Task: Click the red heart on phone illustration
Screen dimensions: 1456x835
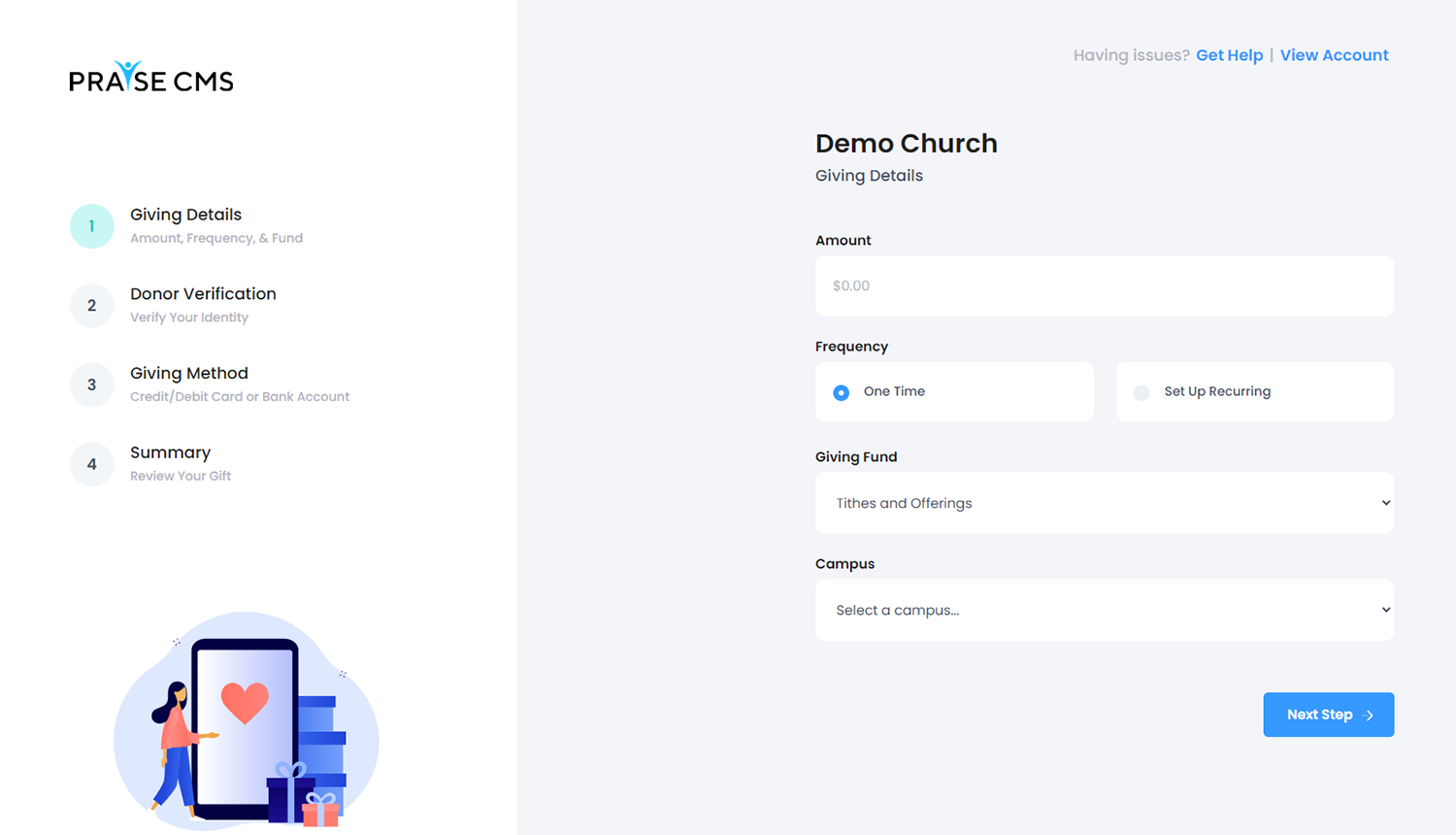Action: pos(245,703)
